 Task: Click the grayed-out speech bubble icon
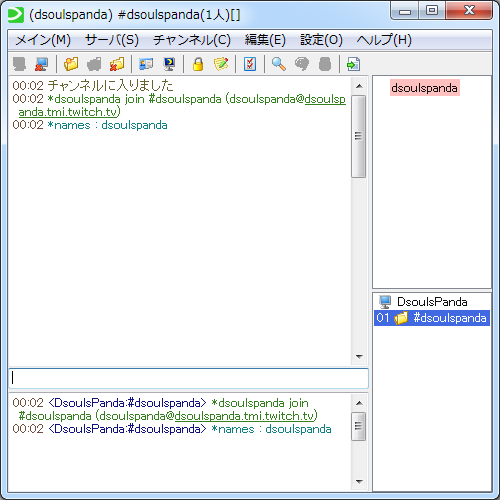[302, 64]
